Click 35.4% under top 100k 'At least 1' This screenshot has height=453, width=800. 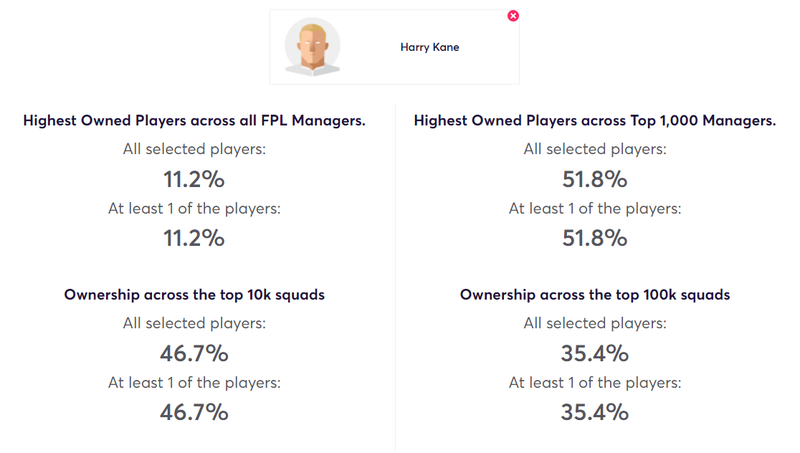coord(595,412)
